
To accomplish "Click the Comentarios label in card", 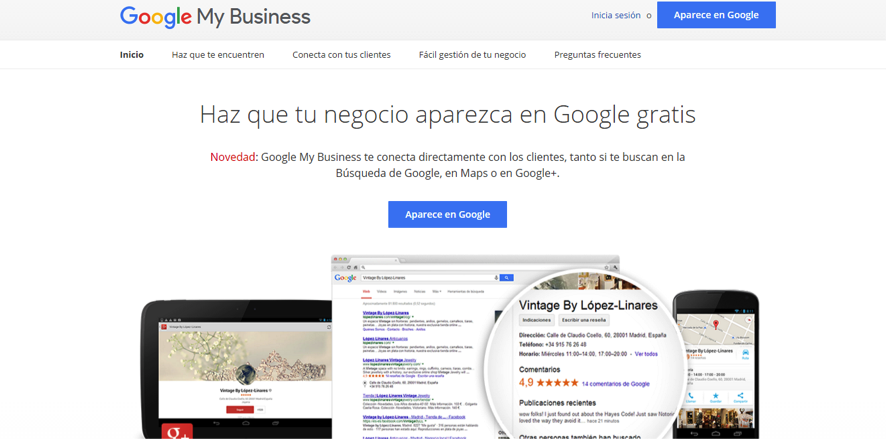I will click(540, 369).
